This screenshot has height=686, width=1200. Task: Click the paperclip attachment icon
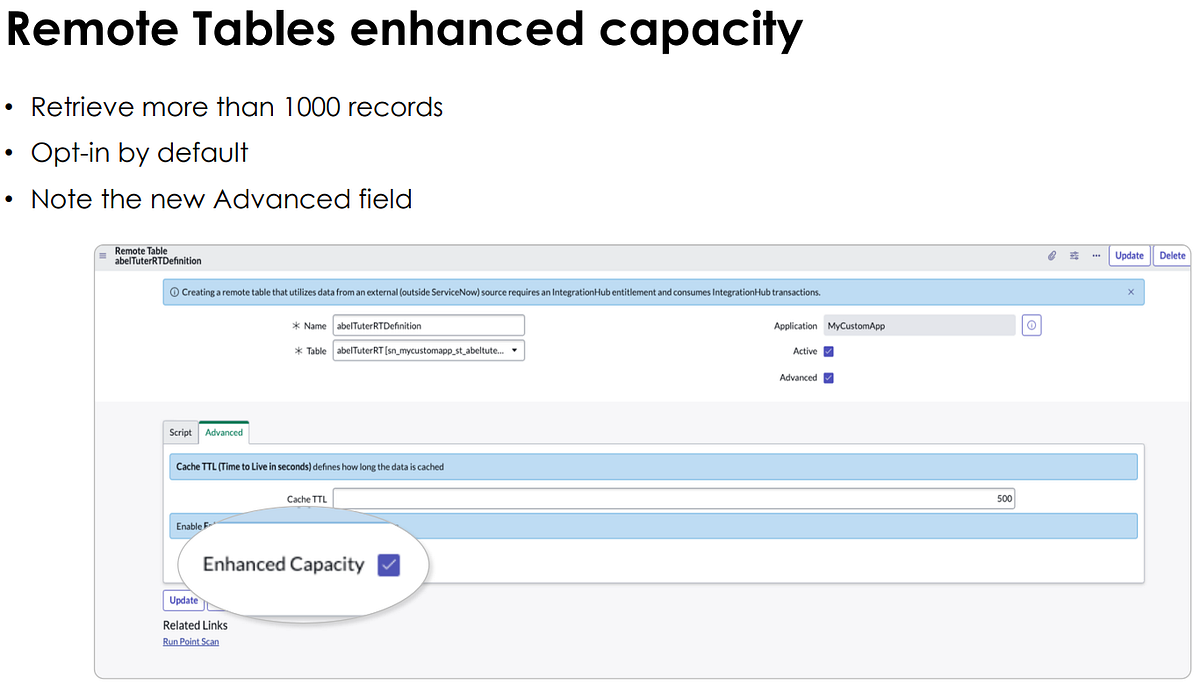1051,255
